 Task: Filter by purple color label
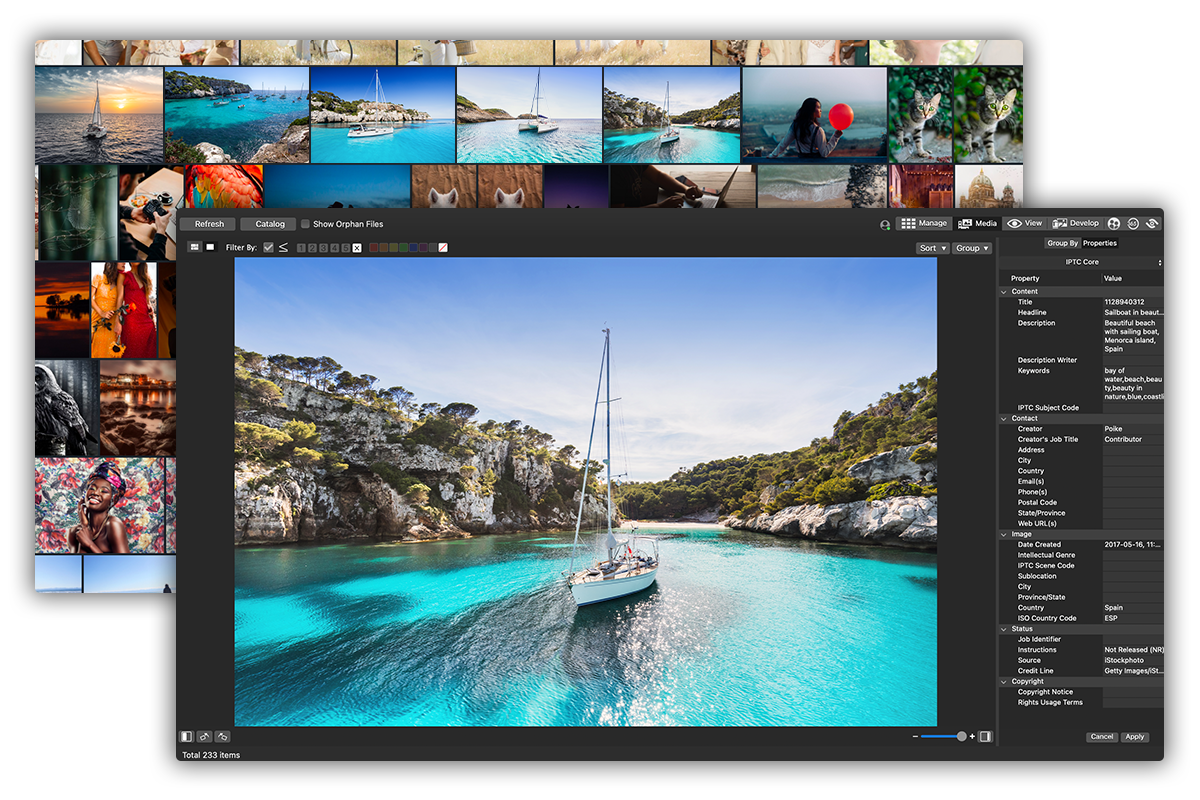click(x=422, y=247)
